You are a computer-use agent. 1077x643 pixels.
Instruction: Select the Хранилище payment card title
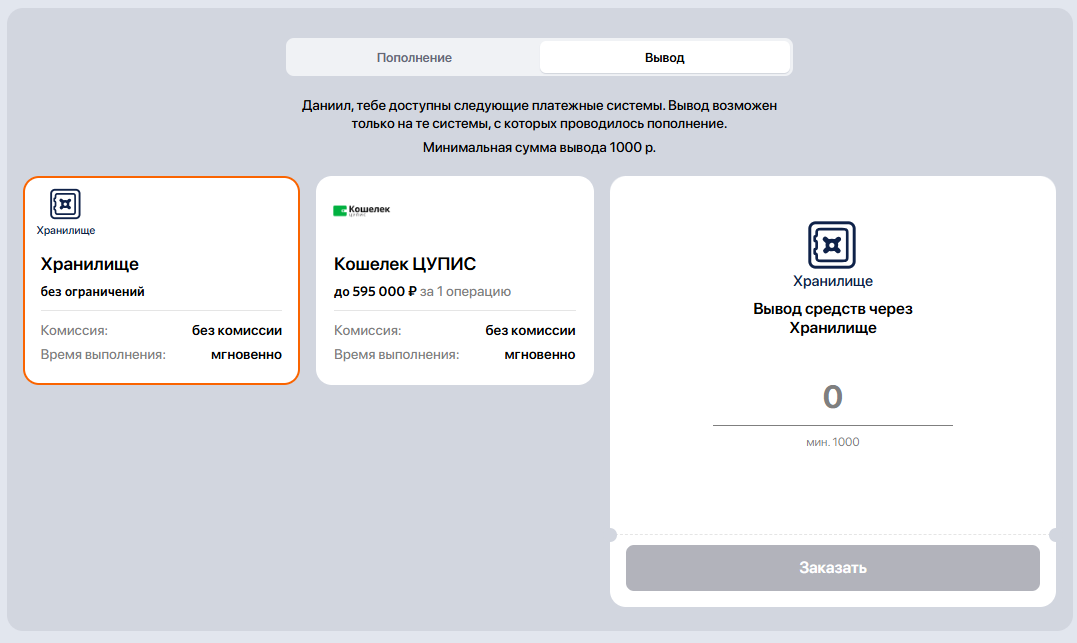(x=90, y=264)
